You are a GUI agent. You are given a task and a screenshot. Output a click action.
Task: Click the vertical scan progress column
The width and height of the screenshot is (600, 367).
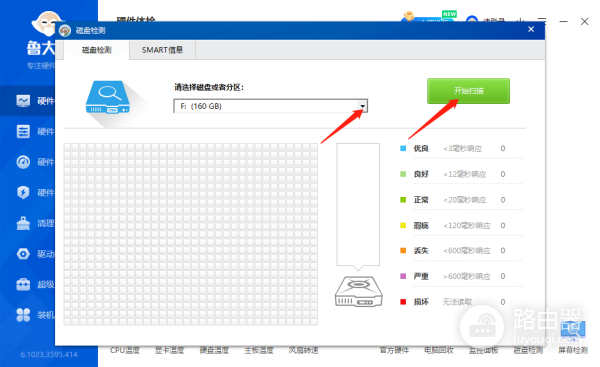[358, 204]
